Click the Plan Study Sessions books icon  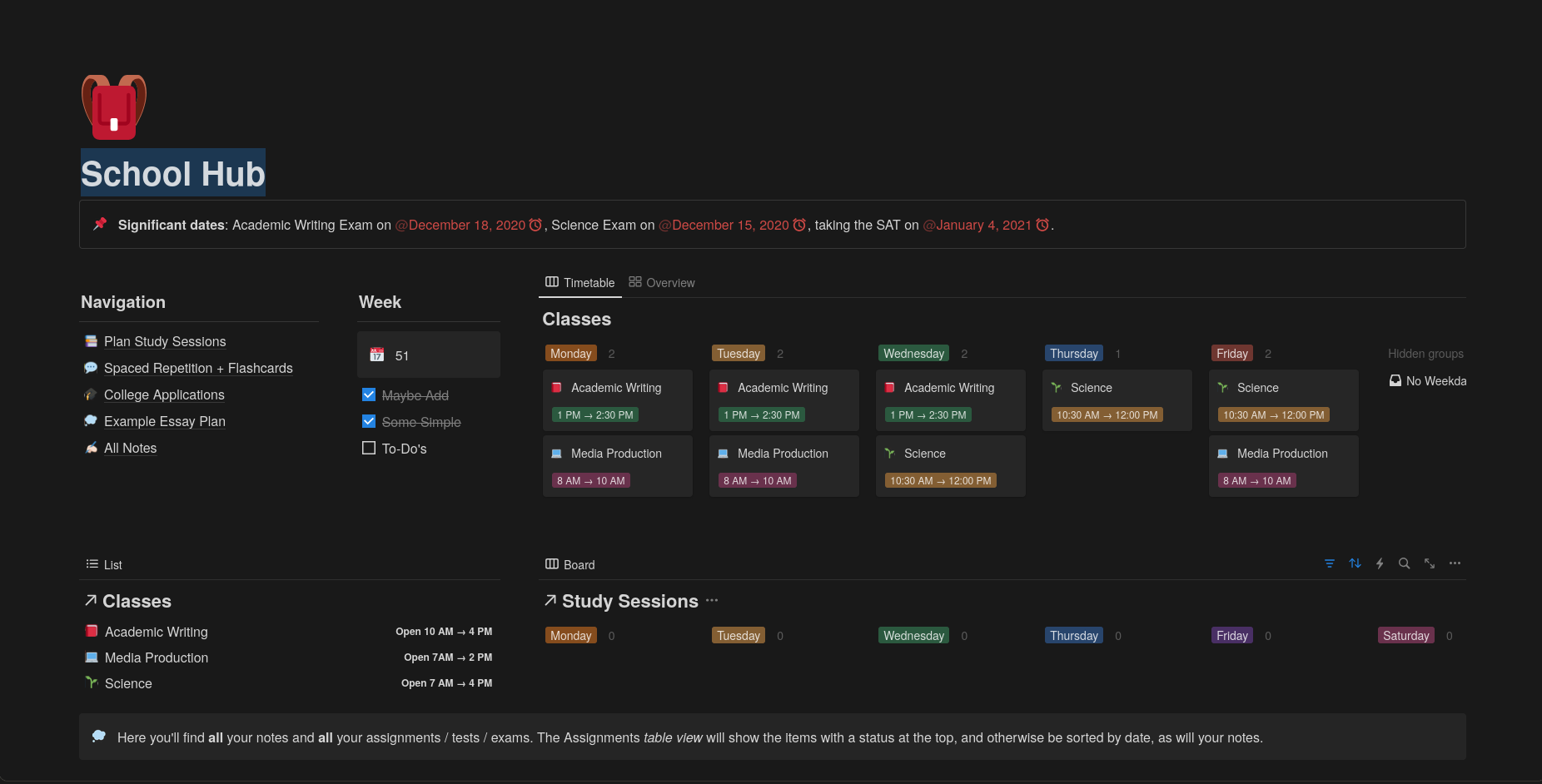(91, 341)
